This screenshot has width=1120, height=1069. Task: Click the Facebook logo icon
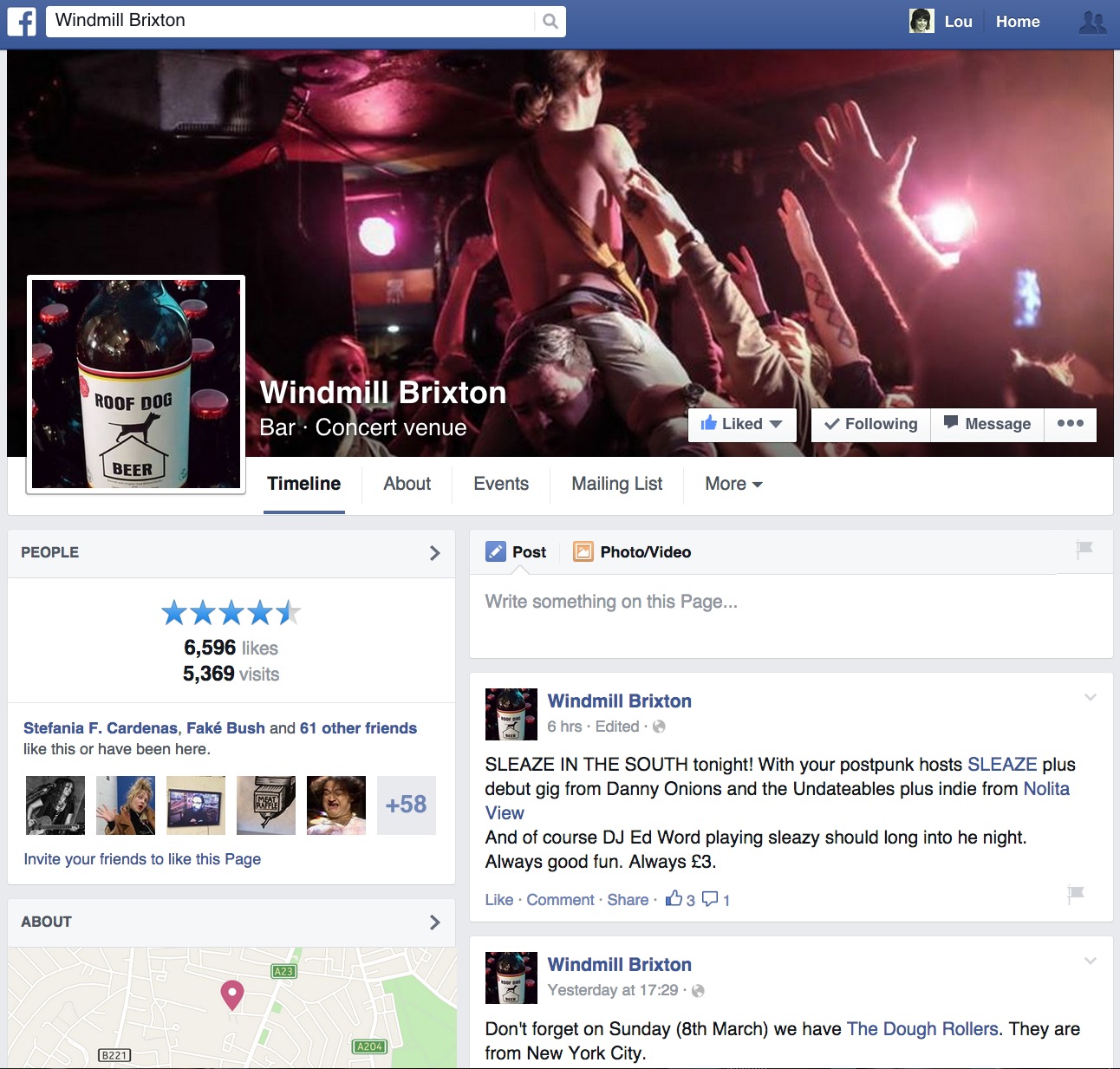(22, 22)
